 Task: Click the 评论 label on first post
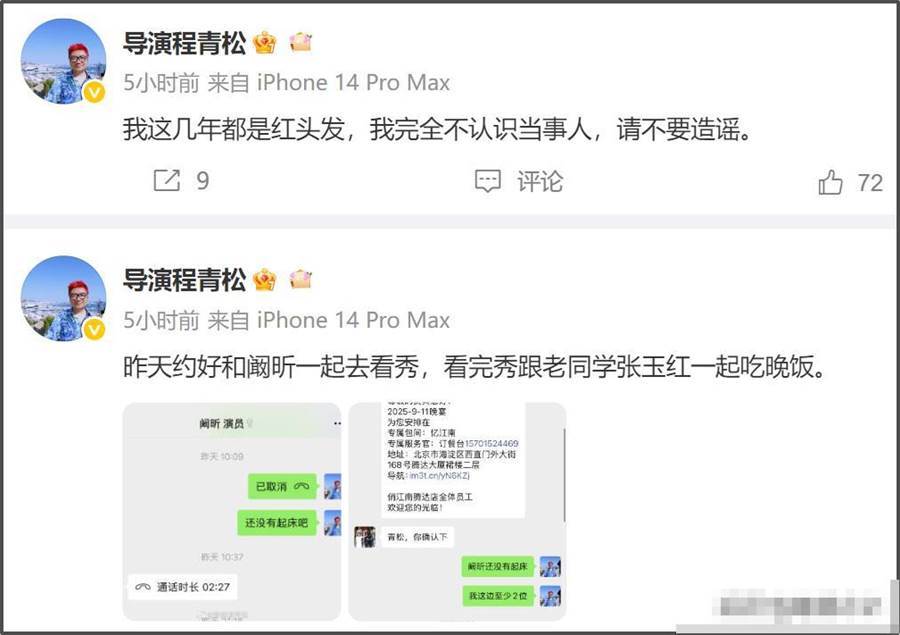click(x=540, y=182)
